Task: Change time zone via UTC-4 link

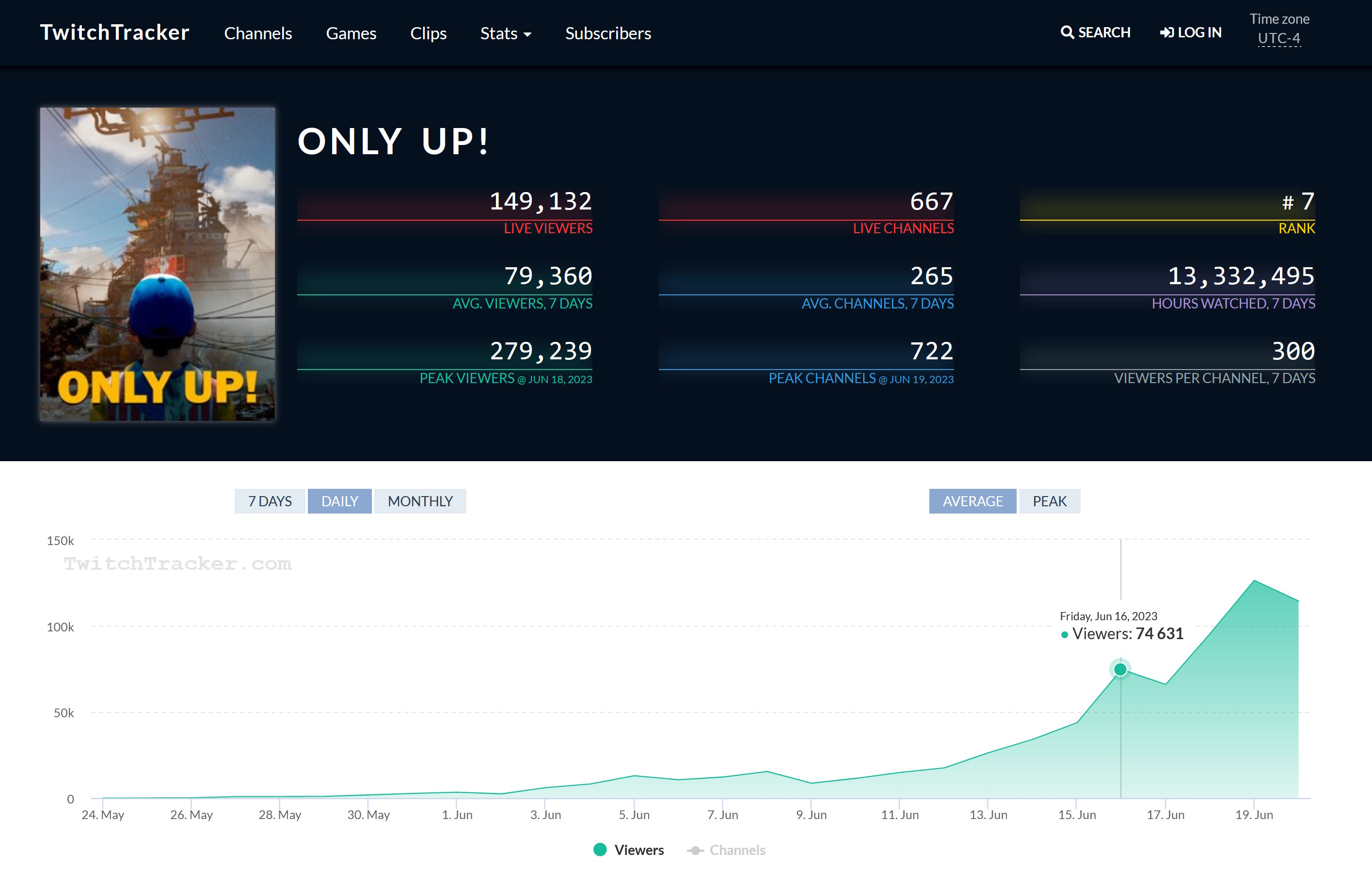Action: click(1279, 38)
